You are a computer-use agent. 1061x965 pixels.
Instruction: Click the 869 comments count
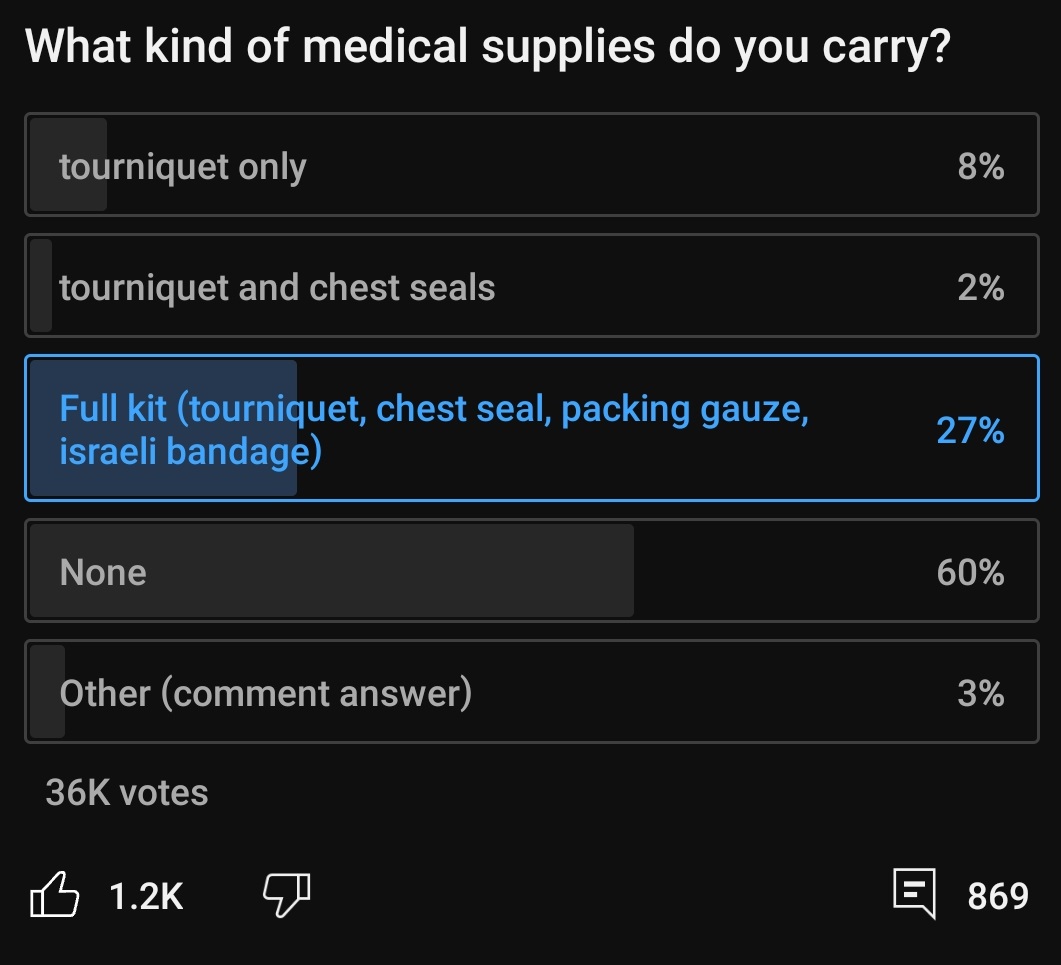coord(997,895)
